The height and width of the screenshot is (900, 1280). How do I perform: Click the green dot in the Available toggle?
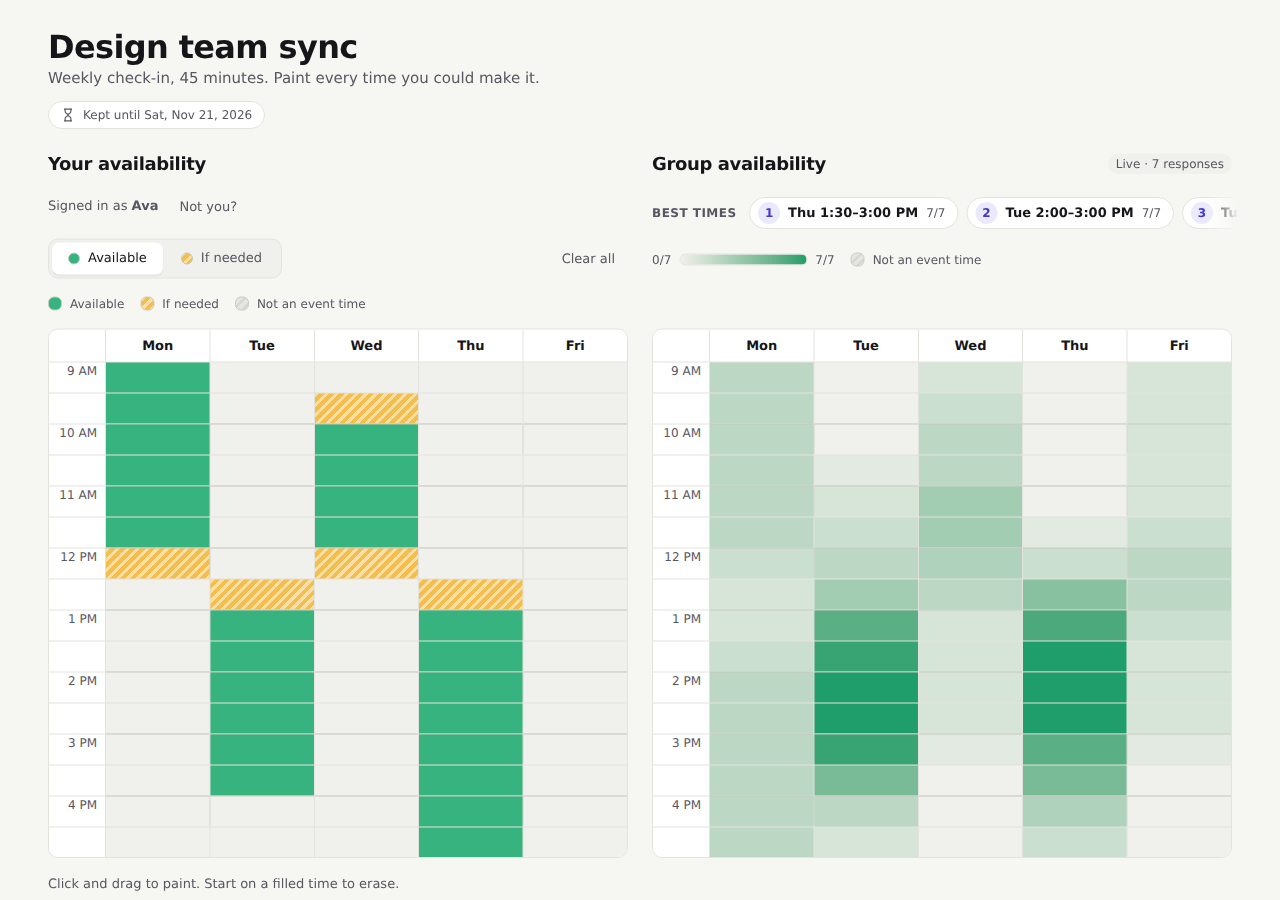74,258
